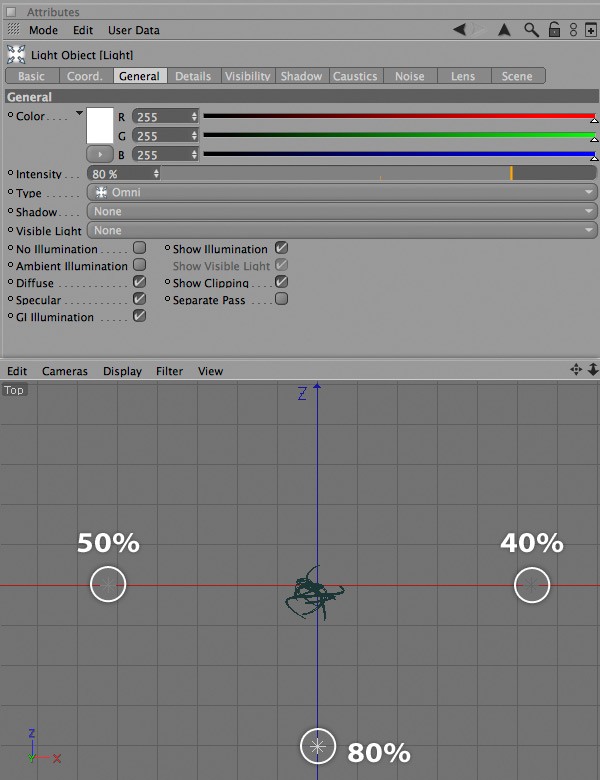The image size is (600, 780).
Task: Click the viewport zoom arrows icon
Action: click(593, 370)
